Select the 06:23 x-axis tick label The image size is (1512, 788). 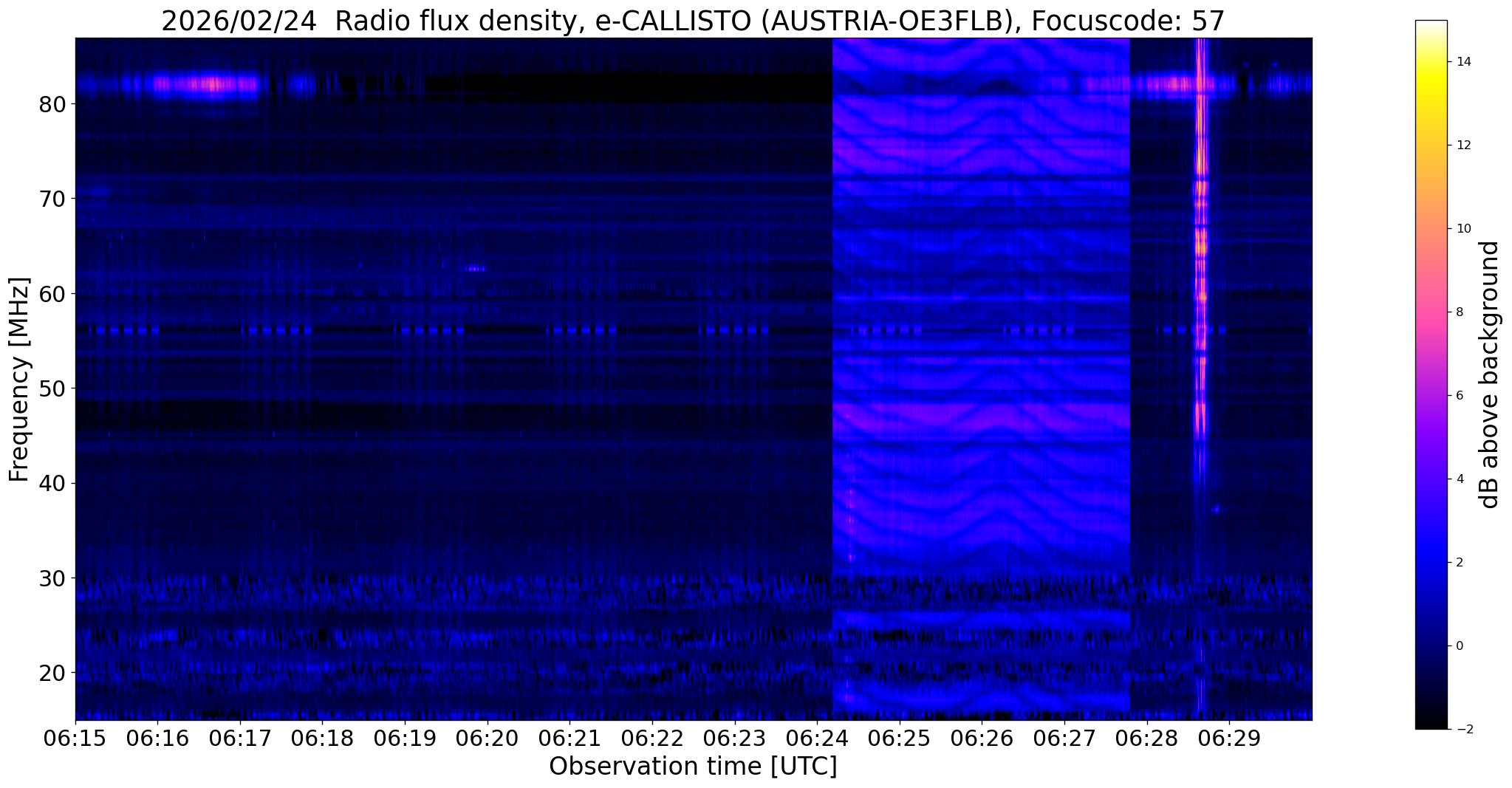(x=734, y=739)
